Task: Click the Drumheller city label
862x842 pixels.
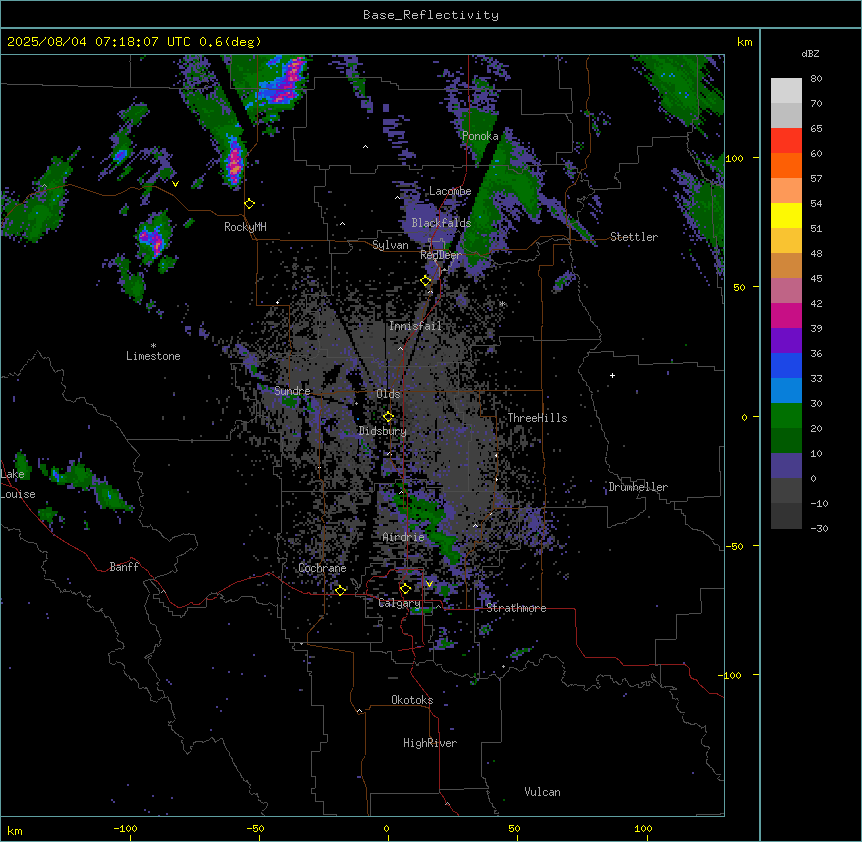Action: click(638, 487)
